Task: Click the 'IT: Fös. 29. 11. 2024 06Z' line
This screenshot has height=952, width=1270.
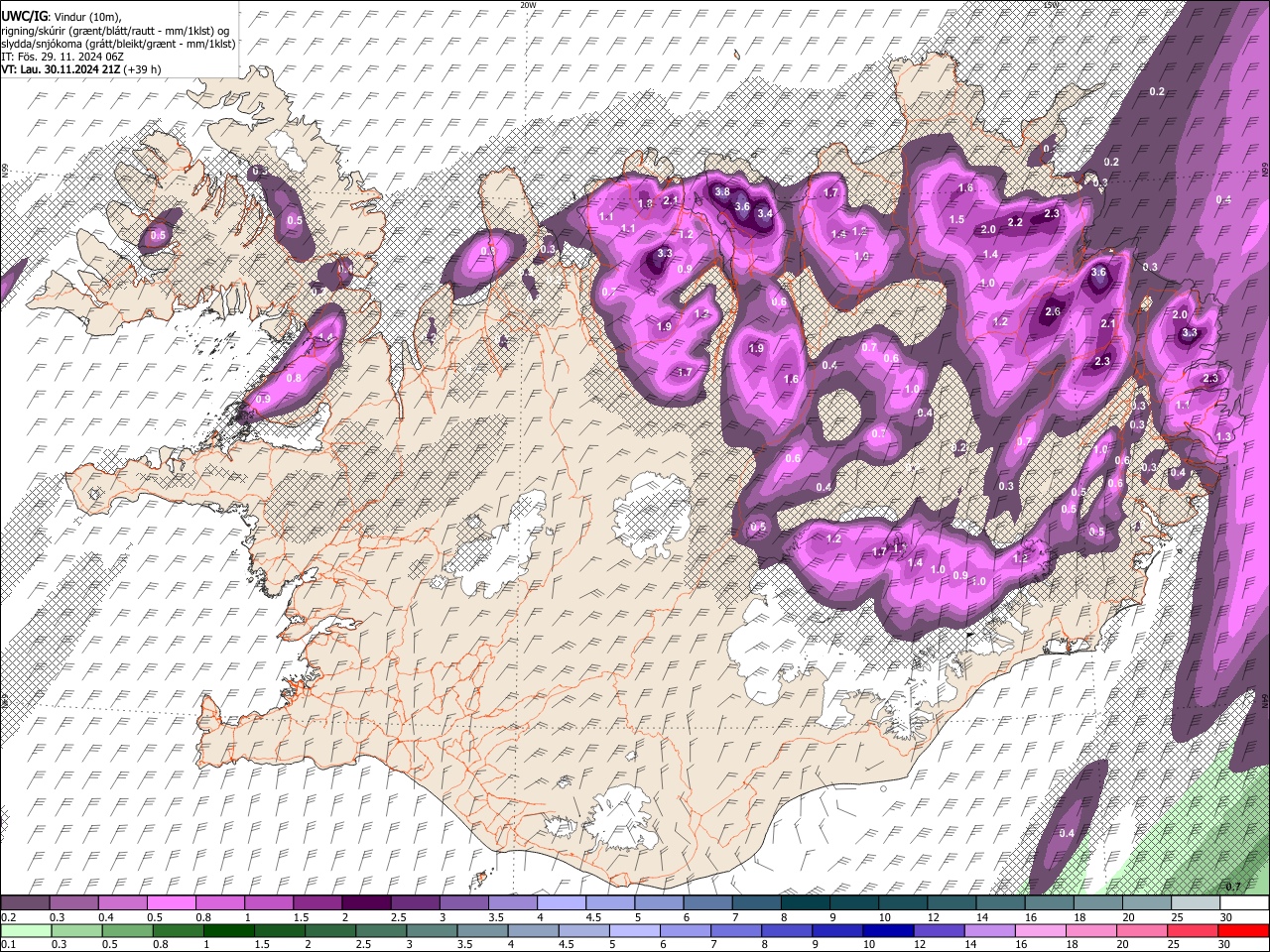Action: tap(63, 57)
